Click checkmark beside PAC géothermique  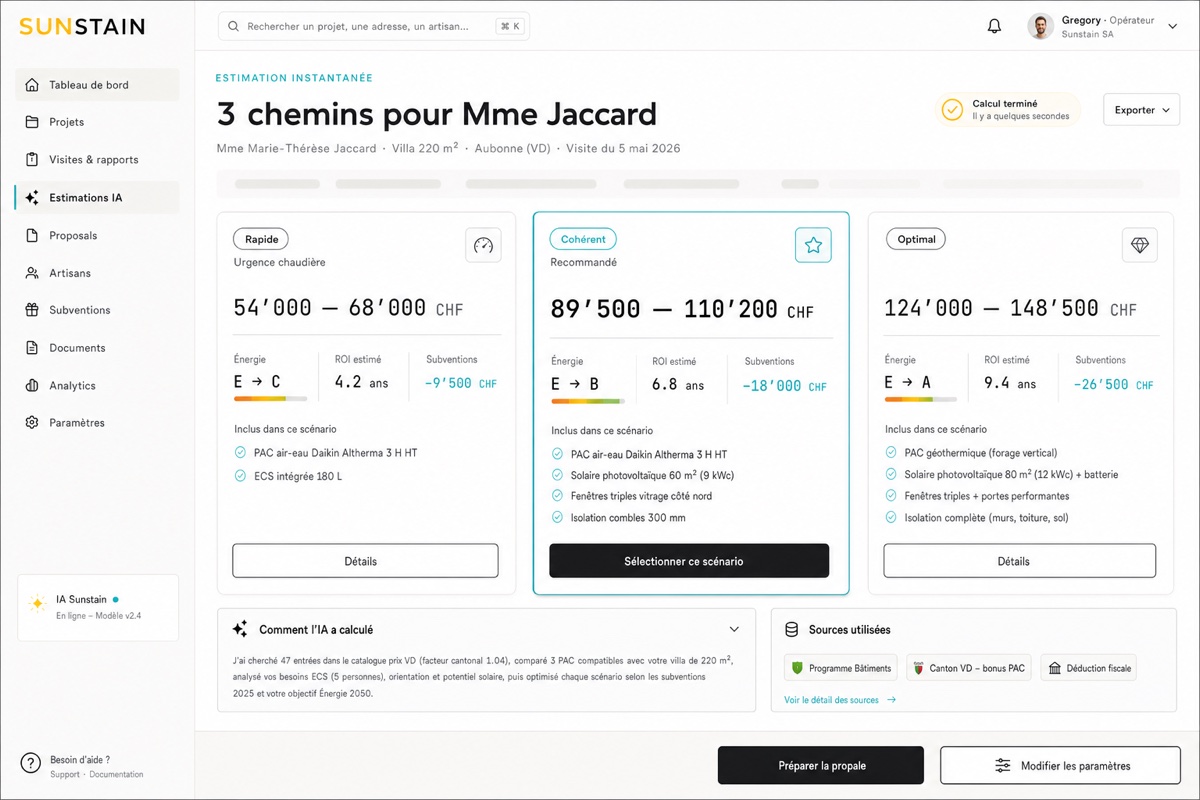[891, 453]
